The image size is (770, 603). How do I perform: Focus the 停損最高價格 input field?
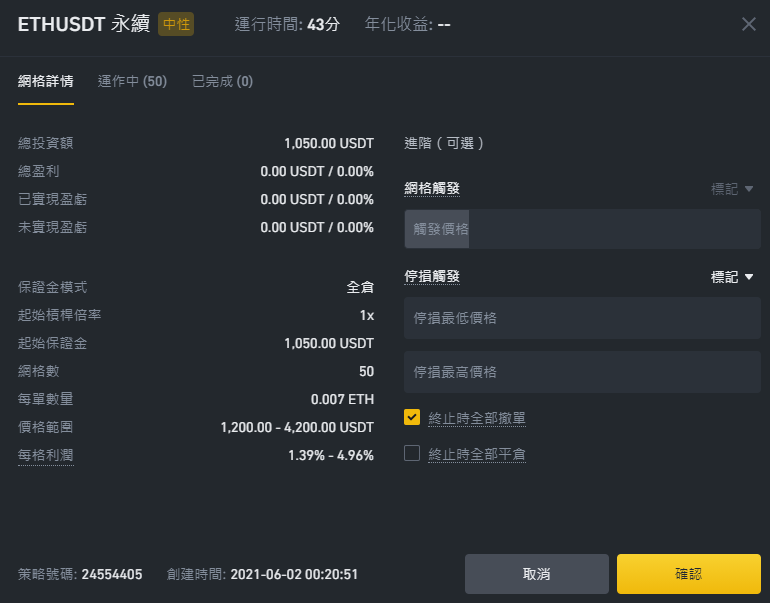point(582,372)
